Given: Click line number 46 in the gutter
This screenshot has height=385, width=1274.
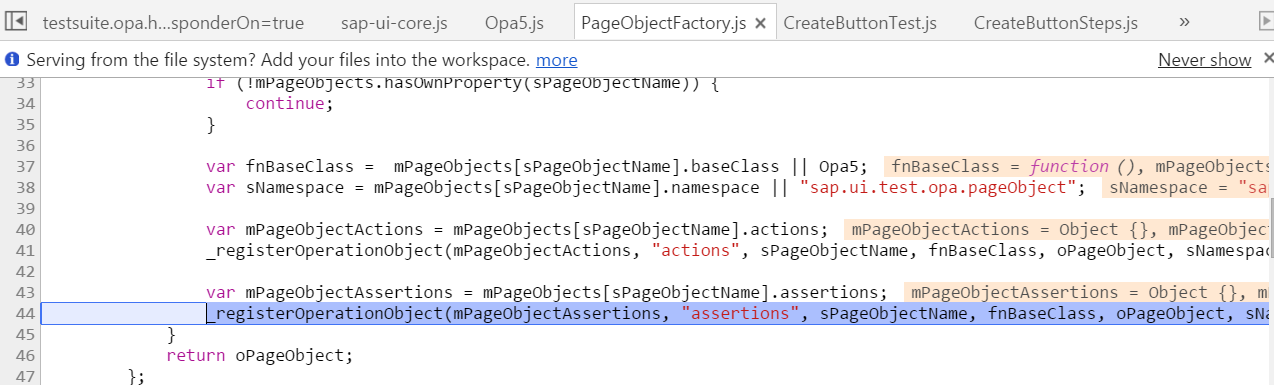Looking at the screenshot, I should 26,355.
